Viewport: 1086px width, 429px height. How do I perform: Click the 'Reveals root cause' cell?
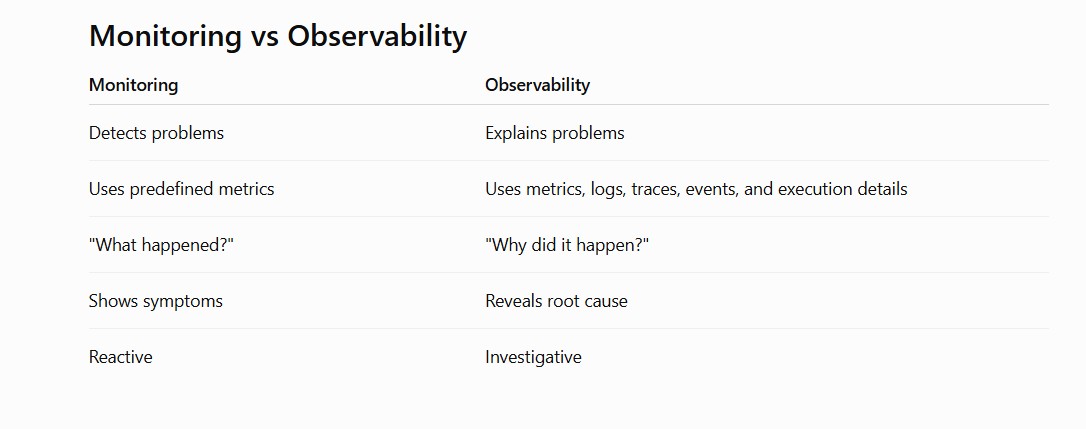pos(556,301)
